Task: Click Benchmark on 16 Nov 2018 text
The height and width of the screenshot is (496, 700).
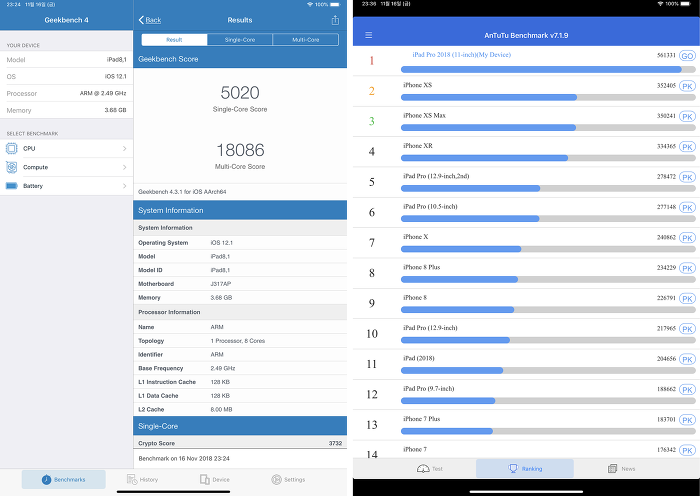Action: point(184,458)
